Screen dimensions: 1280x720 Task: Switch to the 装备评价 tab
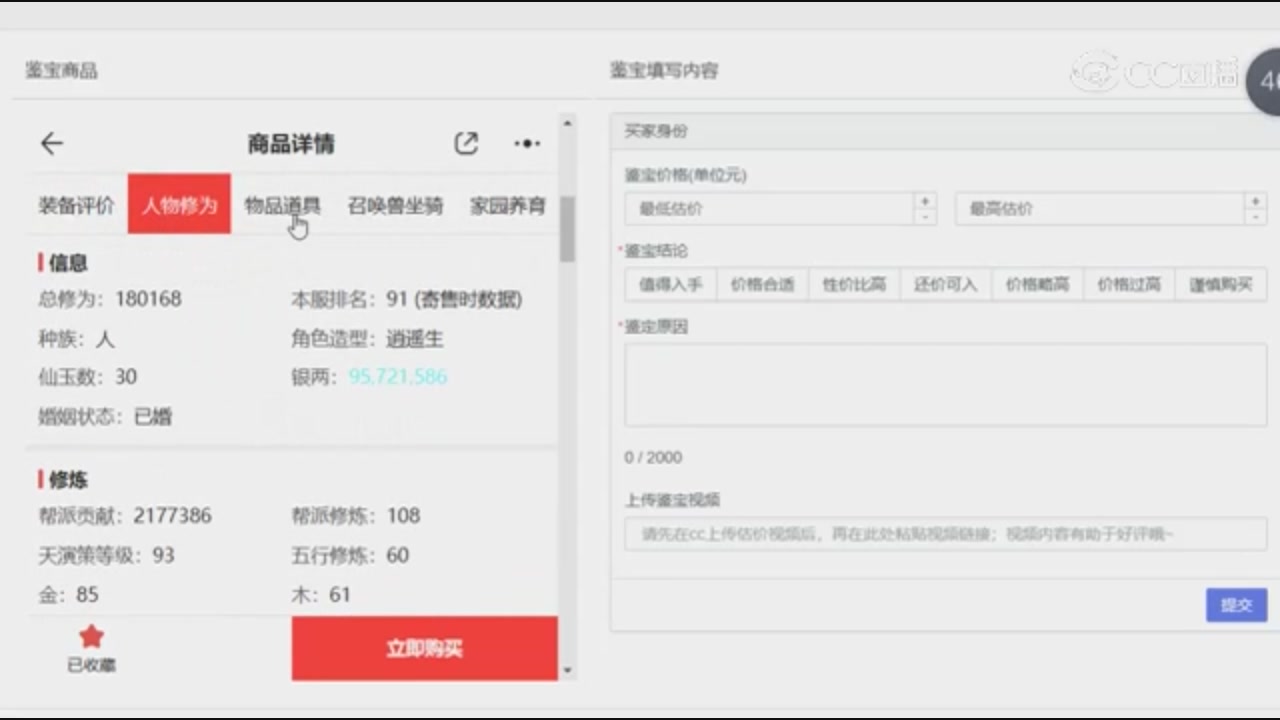[77, 206]
